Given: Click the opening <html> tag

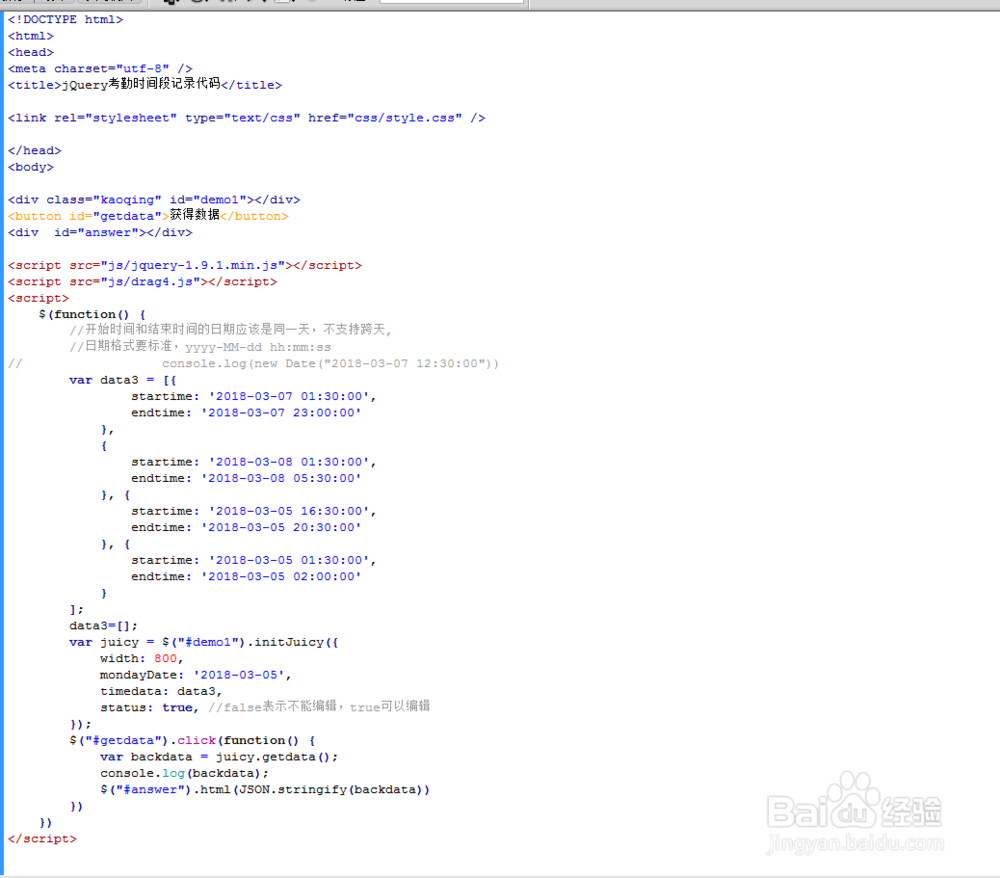Looking at the screenshot, I should tap(31, 36).
